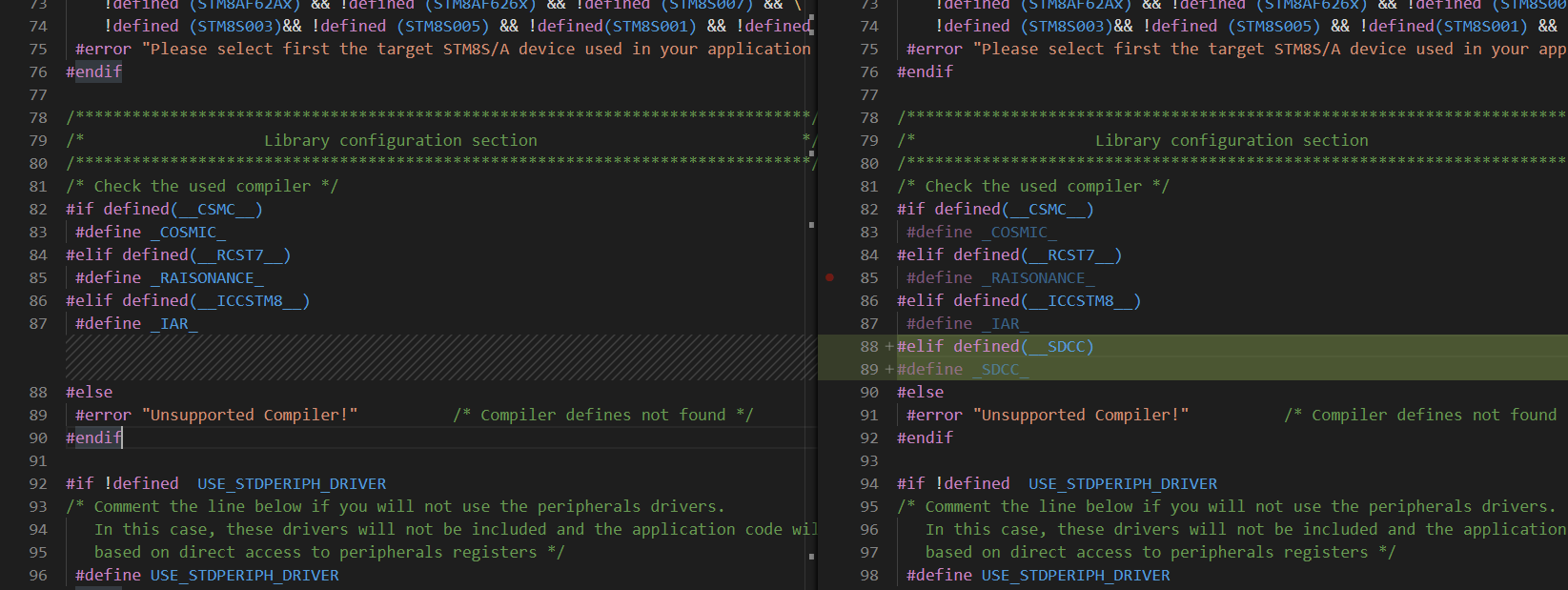This screenshot has height=590, width=1568.
Task: Click '_RAISONANCE_' define in the right pane
Action: pyautogui.click(x=1038, y=277)
